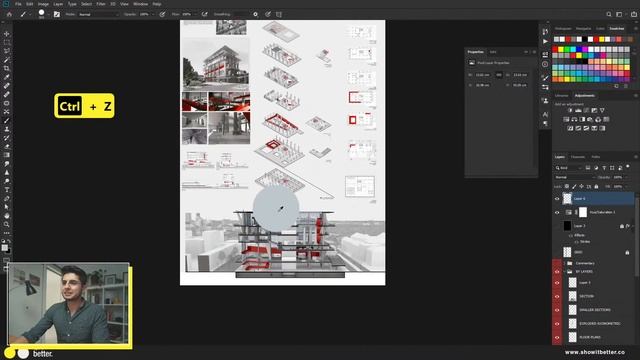
Task: Select the Zoom tool
Action: [x=7, y=224]
